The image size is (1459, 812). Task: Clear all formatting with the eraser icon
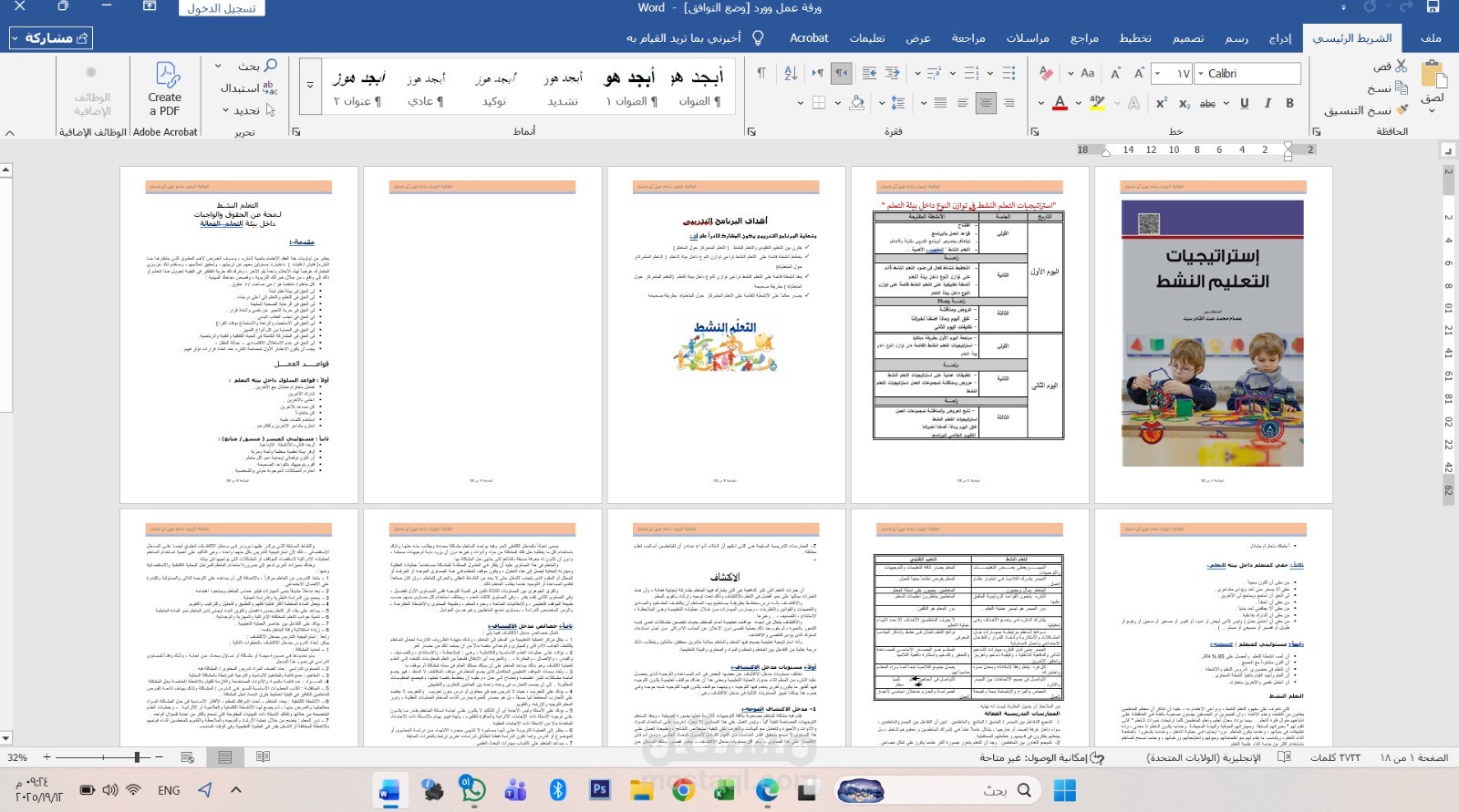[x=1046, y=73]
